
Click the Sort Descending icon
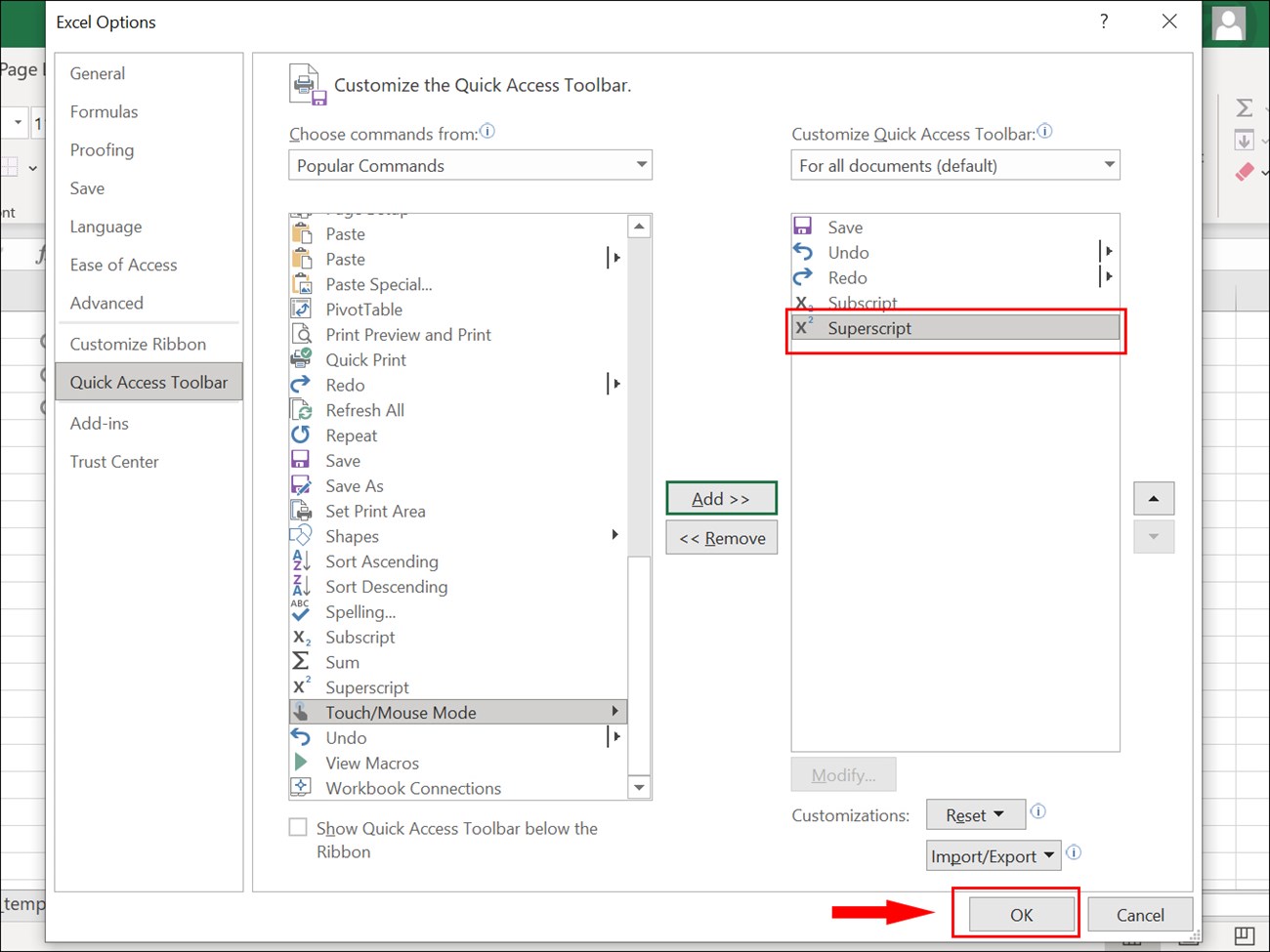pos(301,586)
